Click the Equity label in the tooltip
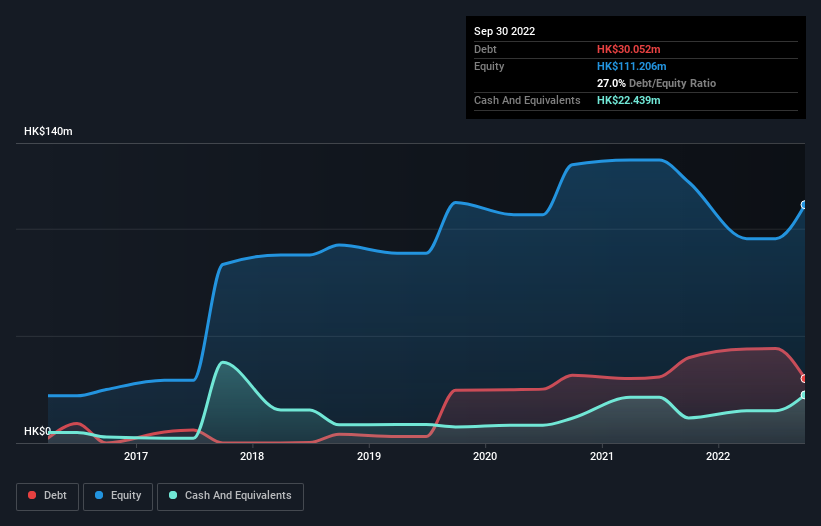Screen dimensions: 821x526 (x=489, y=66)
